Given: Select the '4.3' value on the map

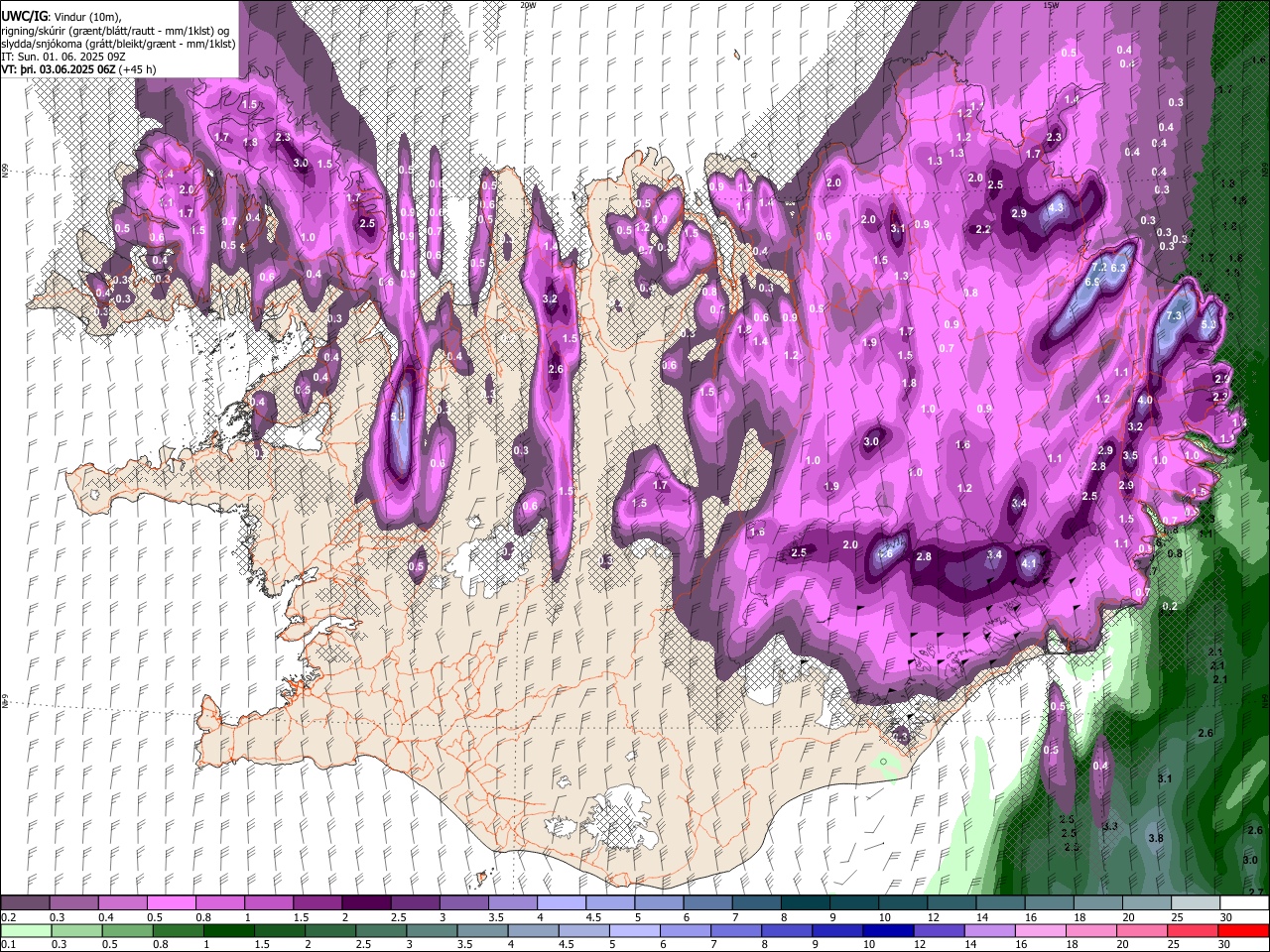Looking at the screenshot, I should pyautogui.click(x=1056, y=208).
